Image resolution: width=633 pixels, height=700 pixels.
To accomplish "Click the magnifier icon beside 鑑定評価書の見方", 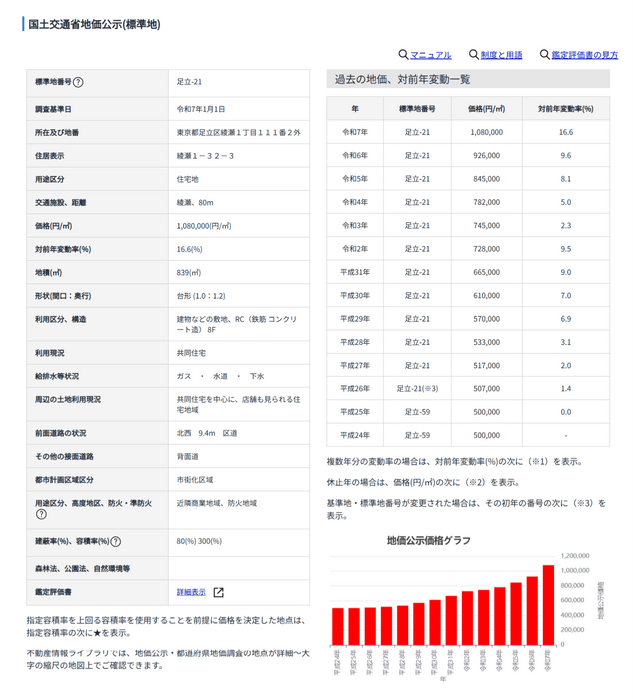I will pos(544,54).
